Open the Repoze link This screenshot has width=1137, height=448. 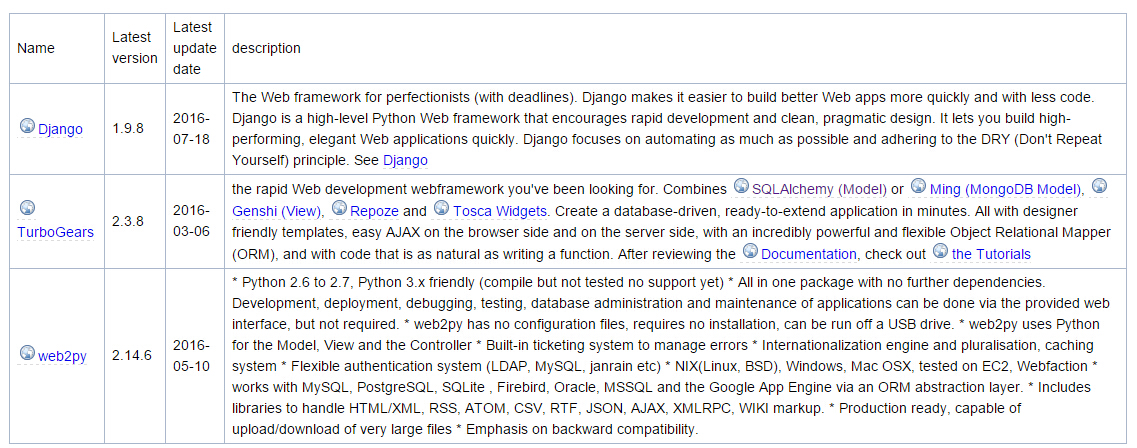click(x=374, y=212)
